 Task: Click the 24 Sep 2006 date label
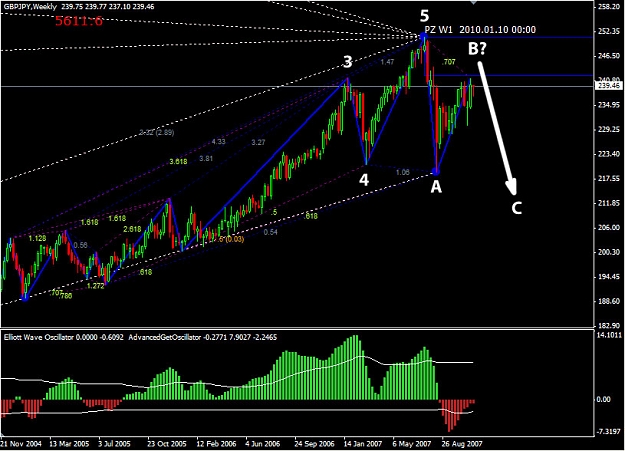[x=314, y=444]
